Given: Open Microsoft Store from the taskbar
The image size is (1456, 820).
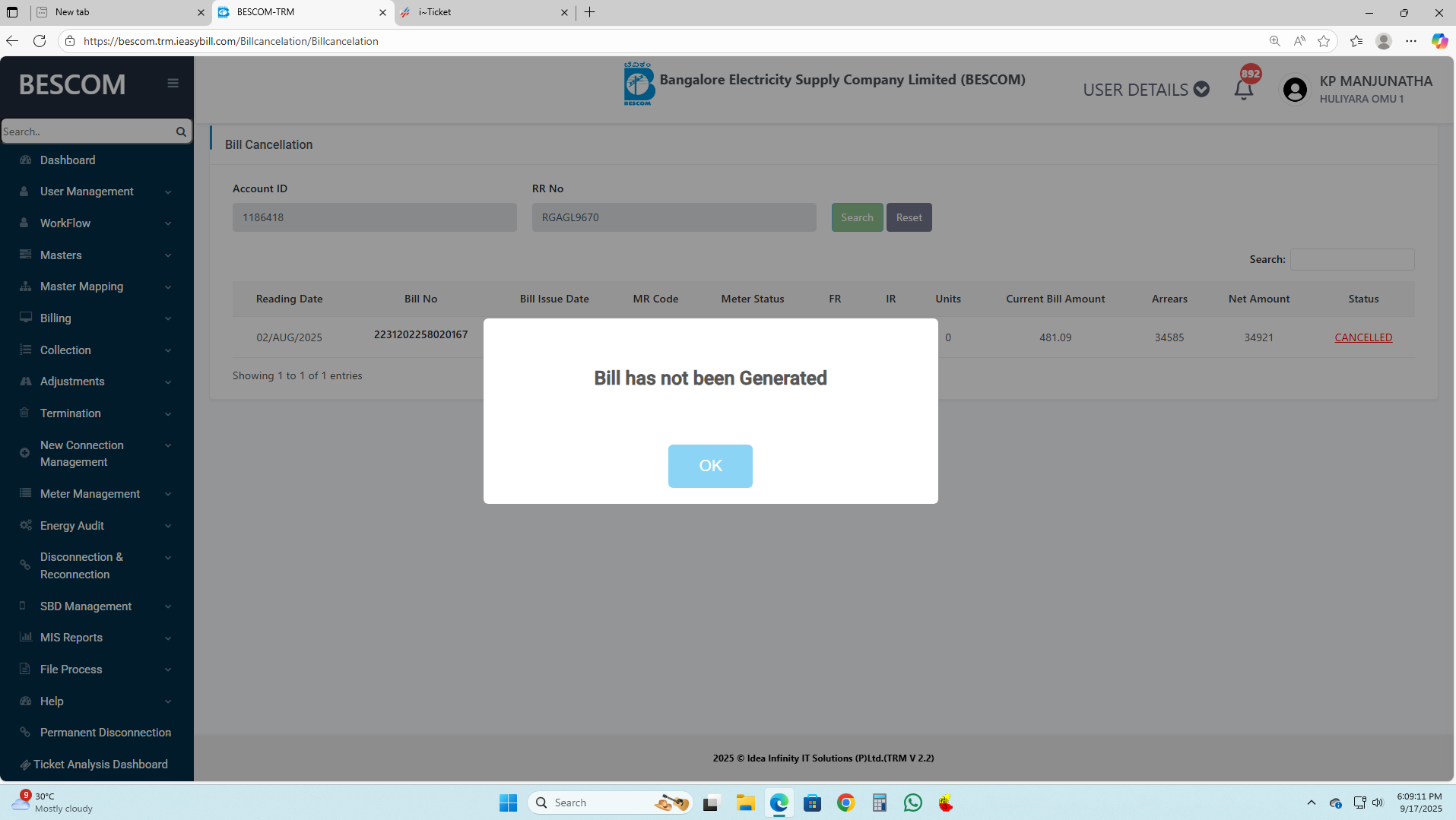Looking at the screenshot, I should click(x=812, y=803).
